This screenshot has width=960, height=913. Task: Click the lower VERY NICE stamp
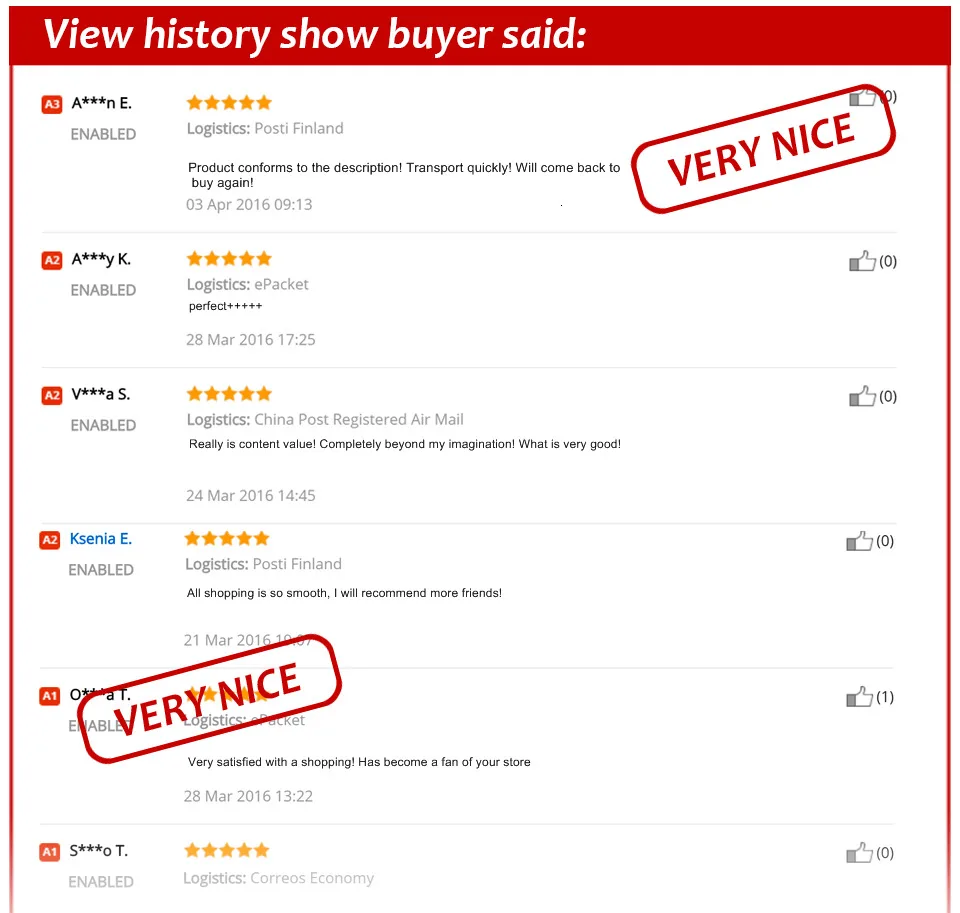click(209, 699)
